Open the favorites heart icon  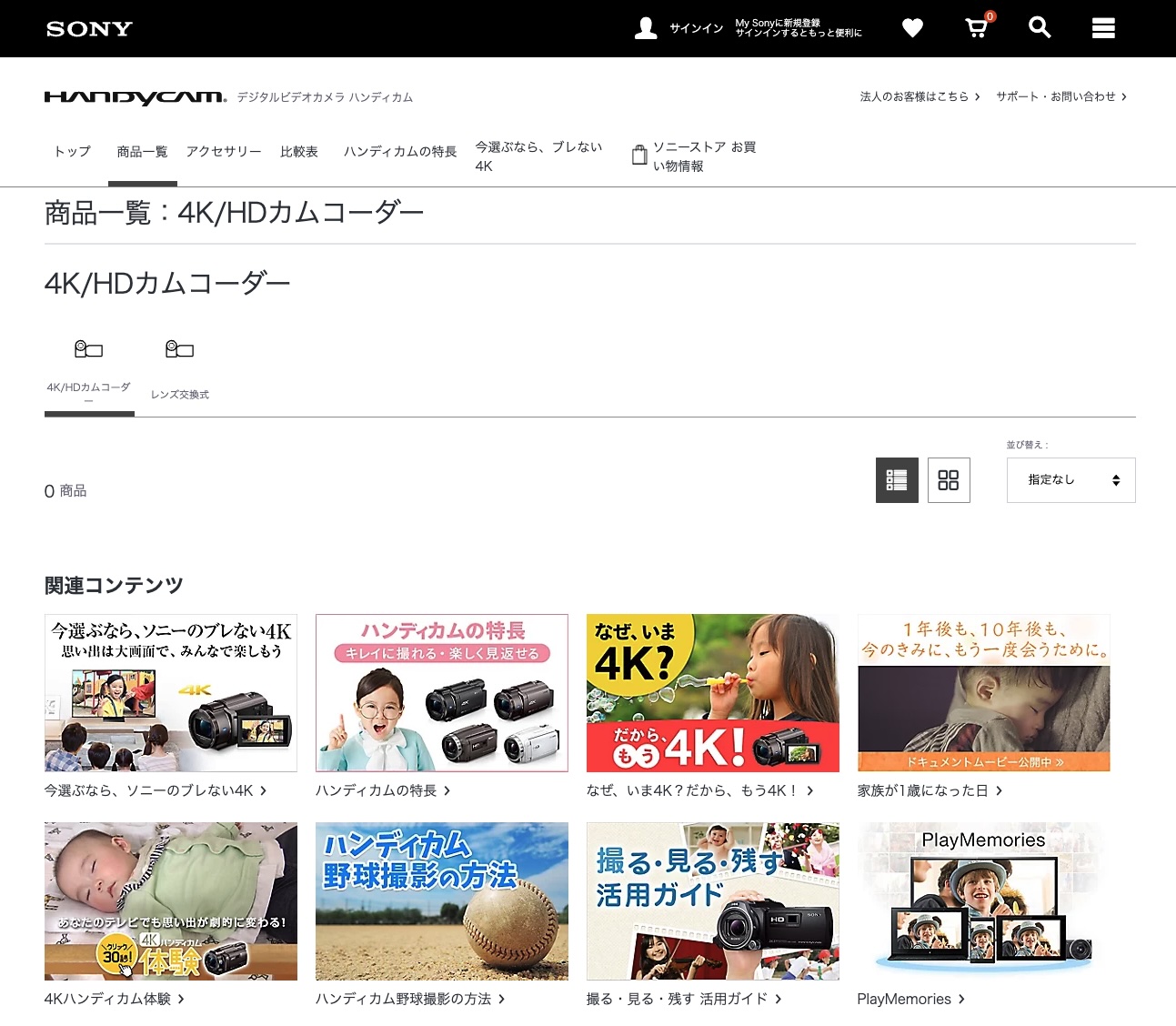[x=912, y=28]
